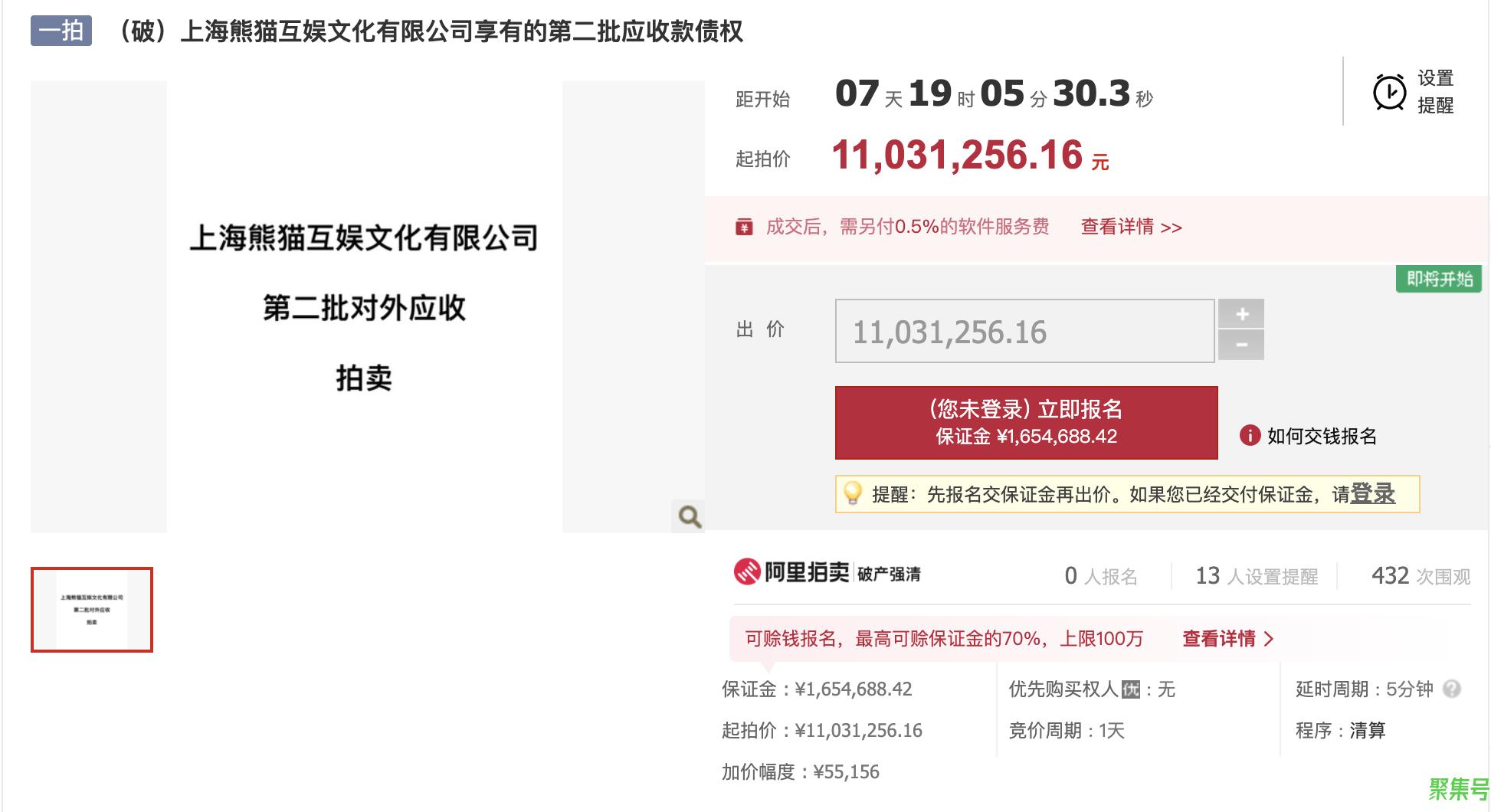The image size is (1491, 812).
Task: Increase the bid with the plus button
Action: coord(1241,314)
